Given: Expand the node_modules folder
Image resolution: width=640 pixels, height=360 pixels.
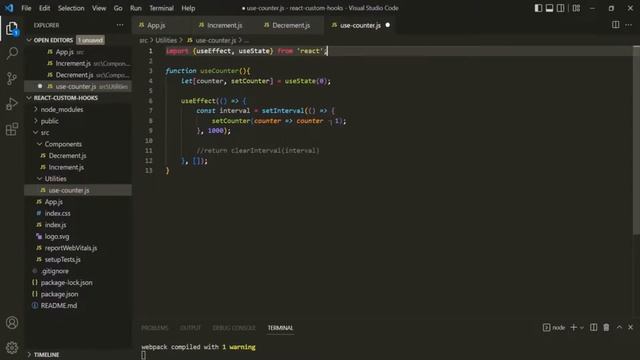Looking at the screenshot, I should coord(78,109).
